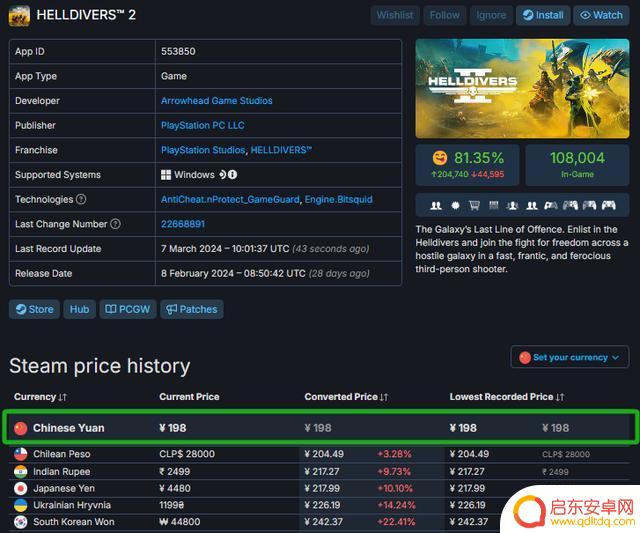Screen dimensions: 640x533
Task: Open PlayStation PC LLC publisher link
Action: [202, 125]
